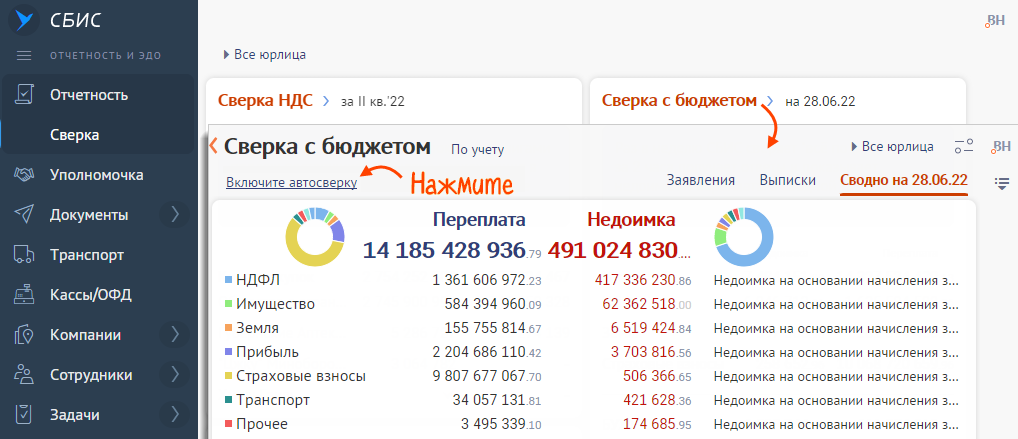Open the hamburger menu in the sidebar
The width and height of the screenshot is (1018, 439).
[24, 55]
